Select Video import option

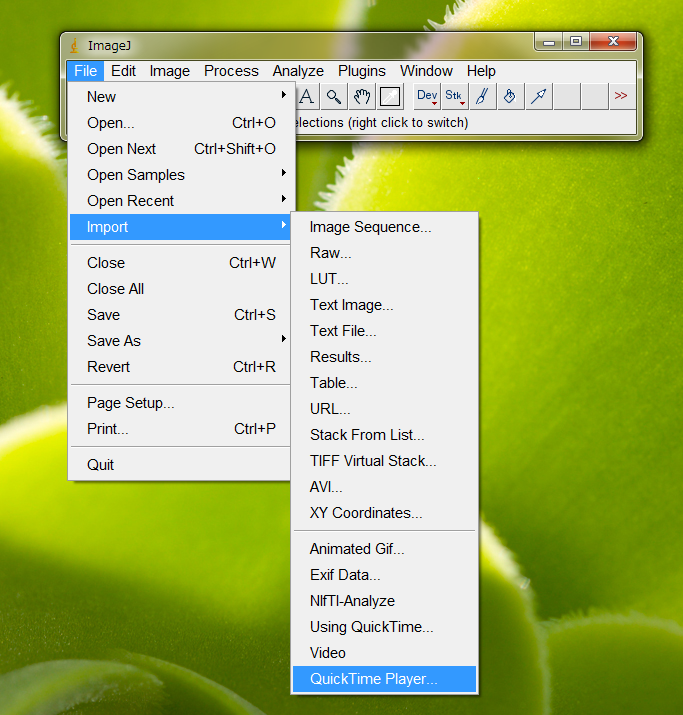coord(384,653)
